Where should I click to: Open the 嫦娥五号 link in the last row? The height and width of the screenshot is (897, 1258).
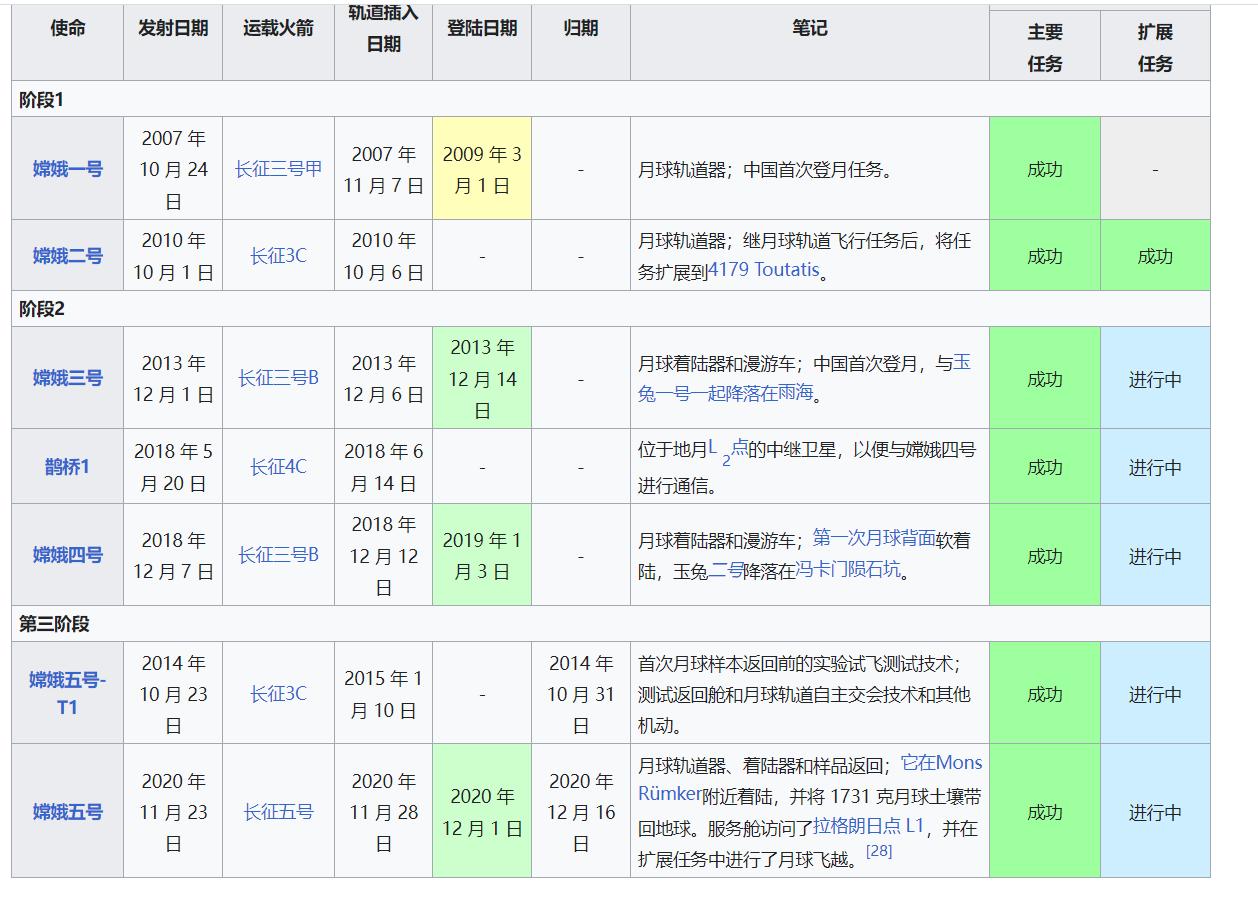(67, 812)
